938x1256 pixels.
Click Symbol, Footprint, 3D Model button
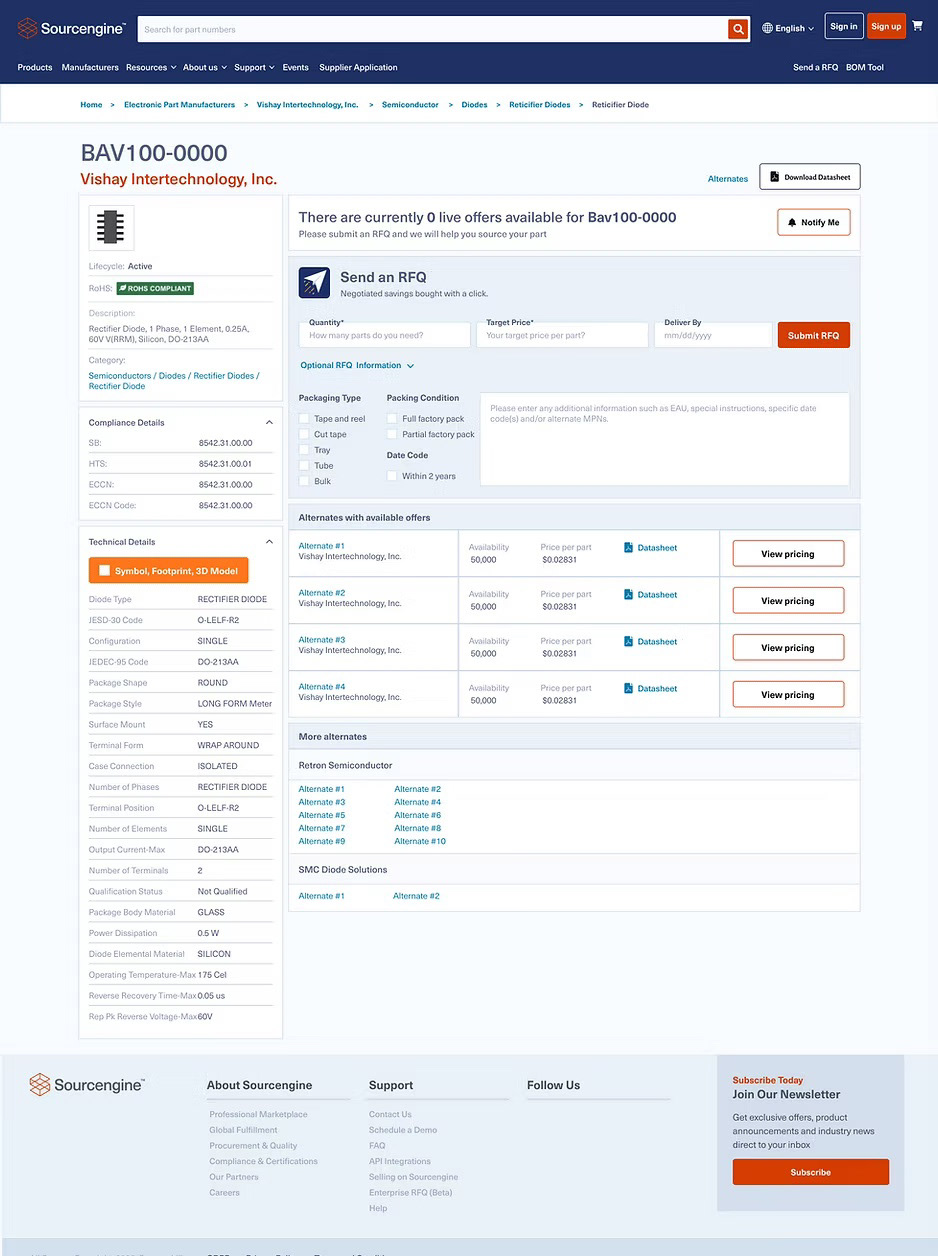click(169, 570)
